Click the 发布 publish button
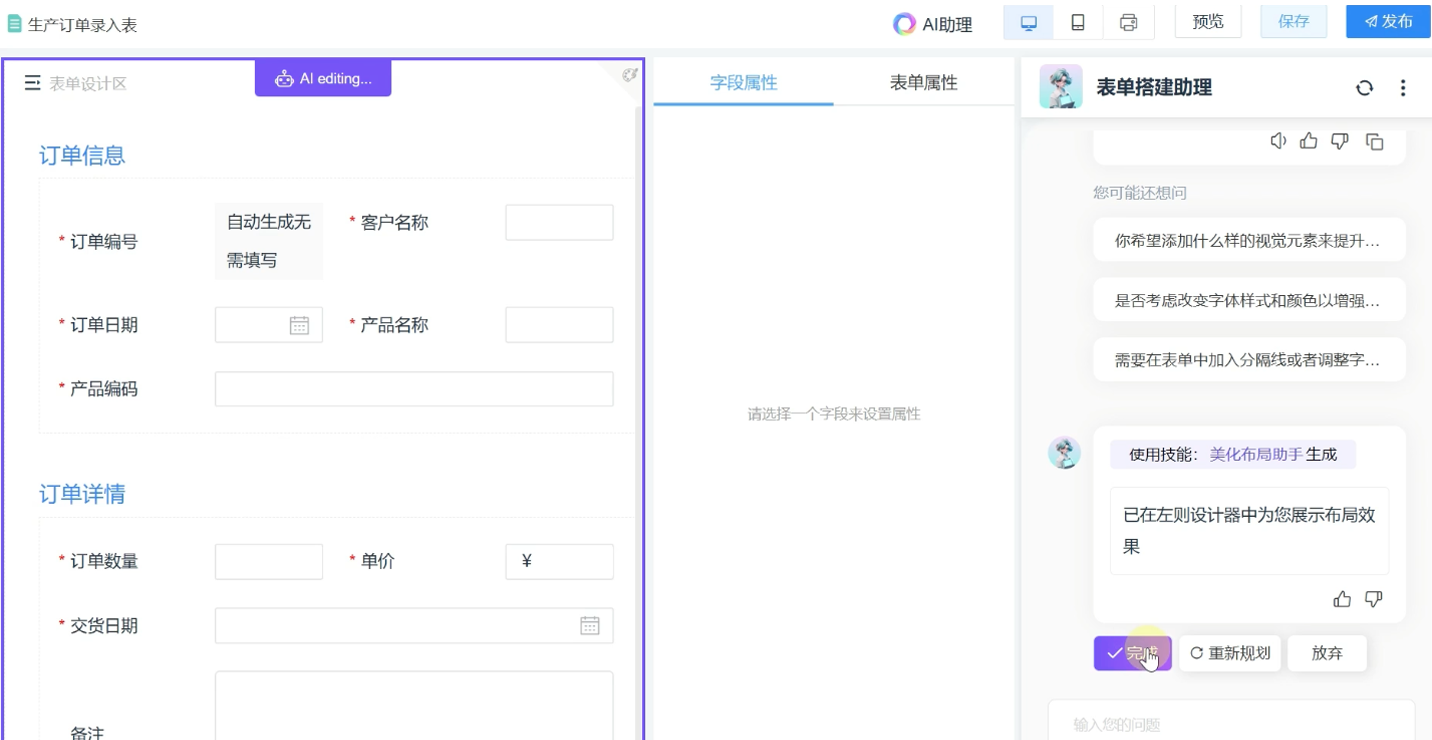The image size is (1432, 740). (1388, 22)
